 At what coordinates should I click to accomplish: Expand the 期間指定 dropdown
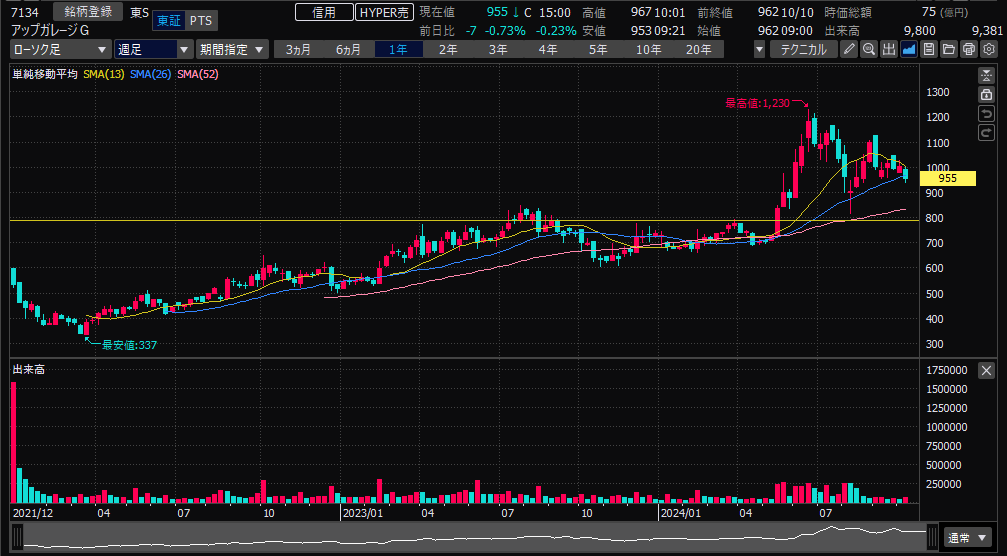[x=232, y=49]
